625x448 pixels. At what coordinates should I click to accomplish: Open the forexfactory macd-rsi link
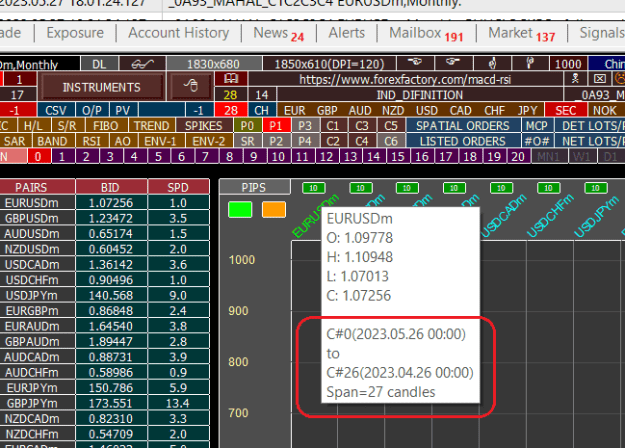click(405, 79)
